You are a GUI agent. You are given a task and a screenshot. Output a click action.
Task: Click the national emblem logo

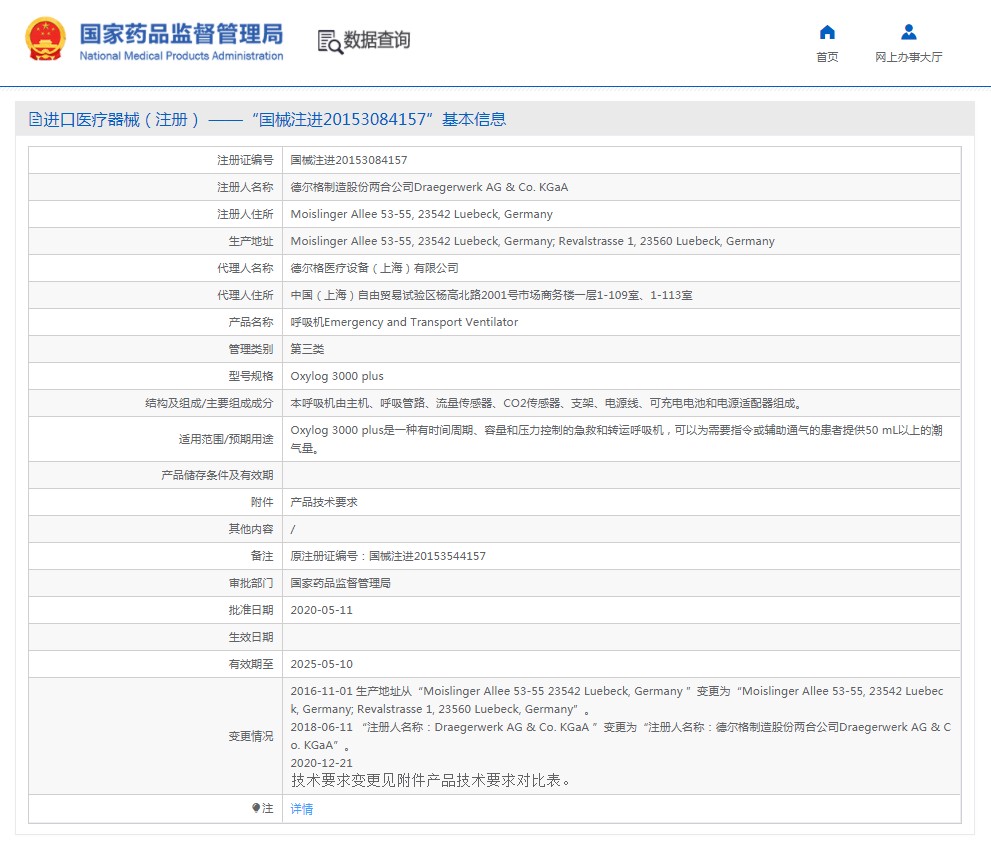click(x=45, y=40)
